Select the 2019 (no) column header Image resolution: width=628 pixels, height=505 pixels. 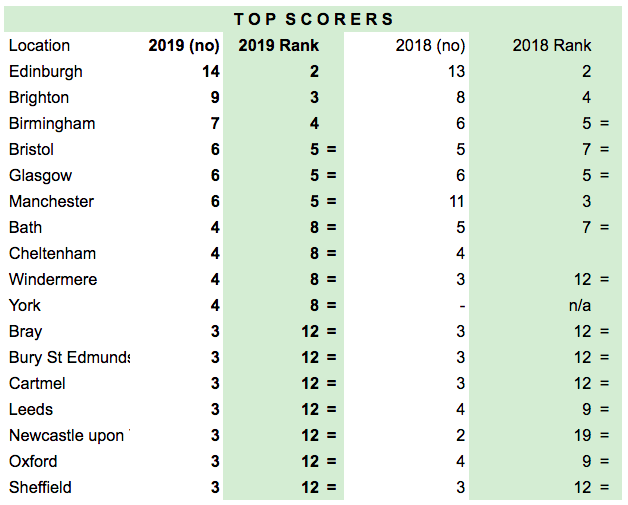[183, 45]
